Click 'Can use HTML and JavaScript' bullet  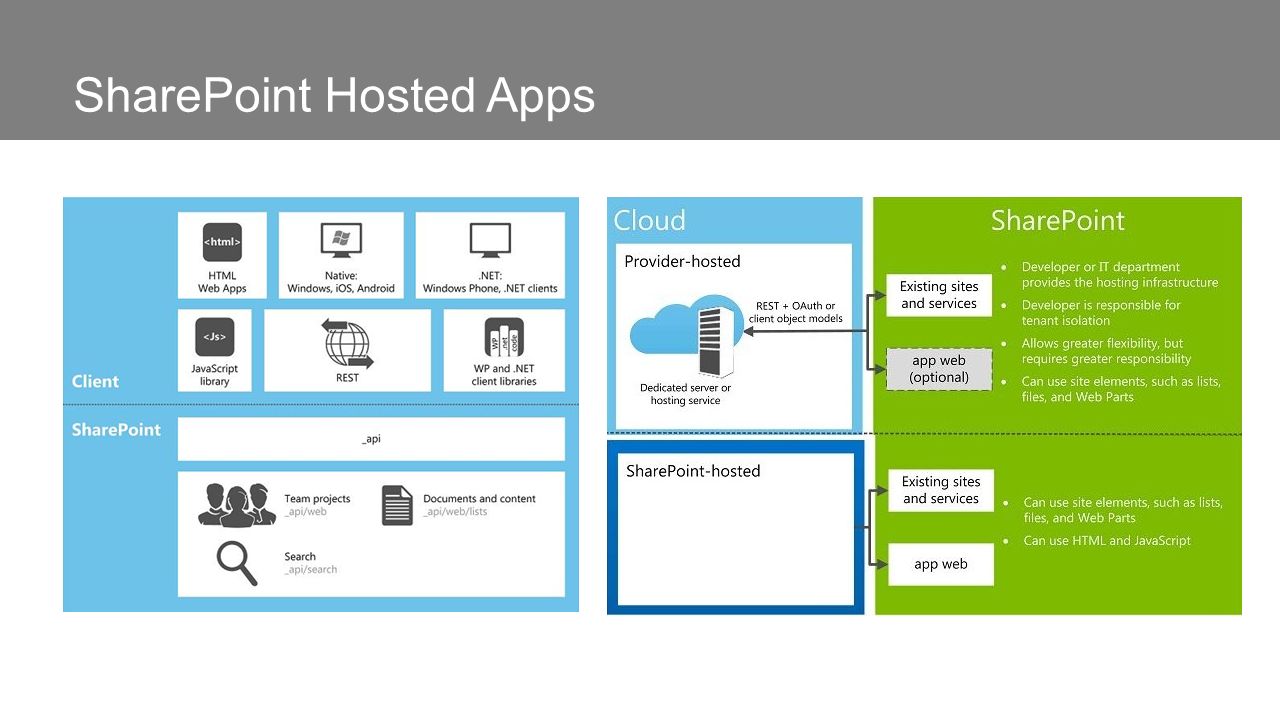coord(1107,541)
